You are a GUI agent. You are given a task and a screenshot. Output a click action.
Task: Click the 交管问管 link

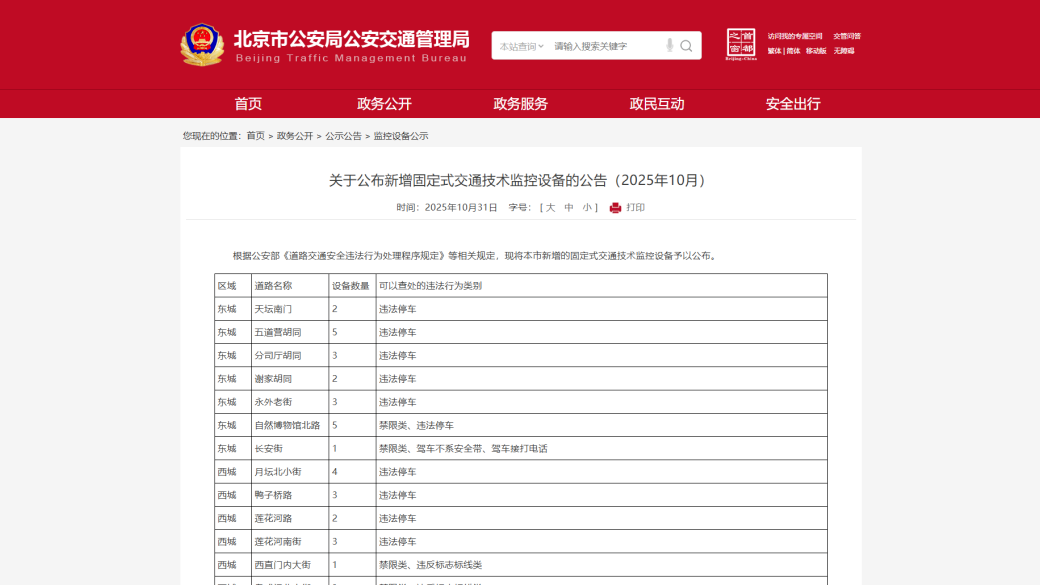tap(847, 35)
